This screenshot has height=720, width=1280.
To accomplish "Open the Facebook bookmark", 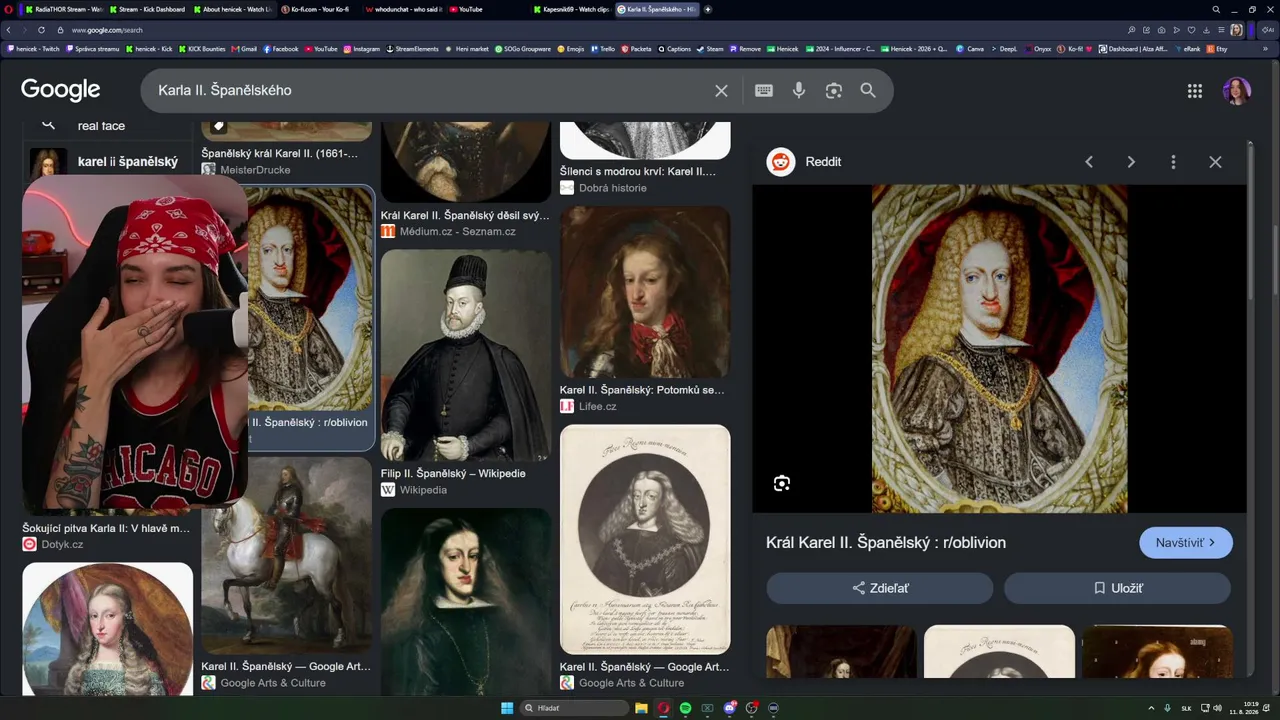I will click(x=281, y=48).
